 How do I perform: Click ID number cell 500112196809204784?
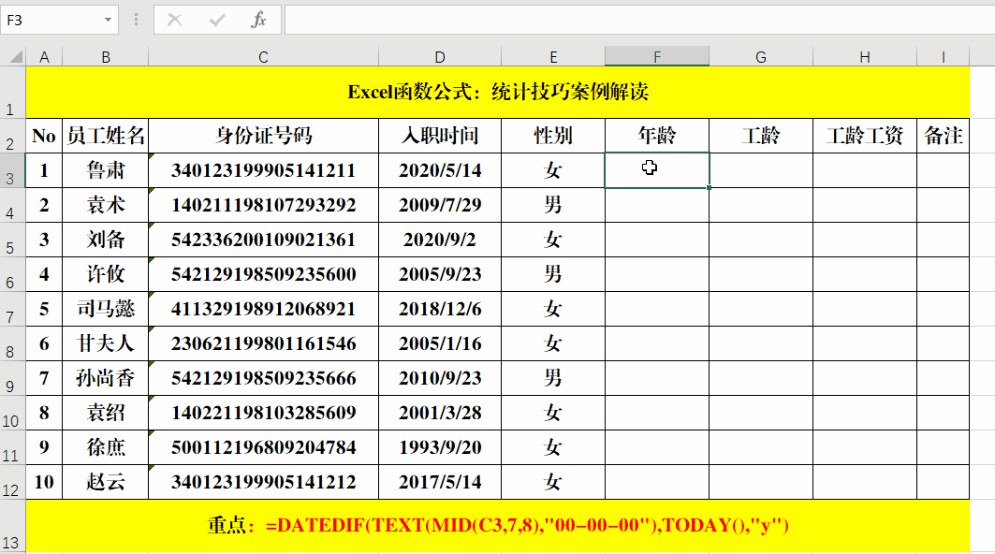pyautogui.click(x=263, y=447)
